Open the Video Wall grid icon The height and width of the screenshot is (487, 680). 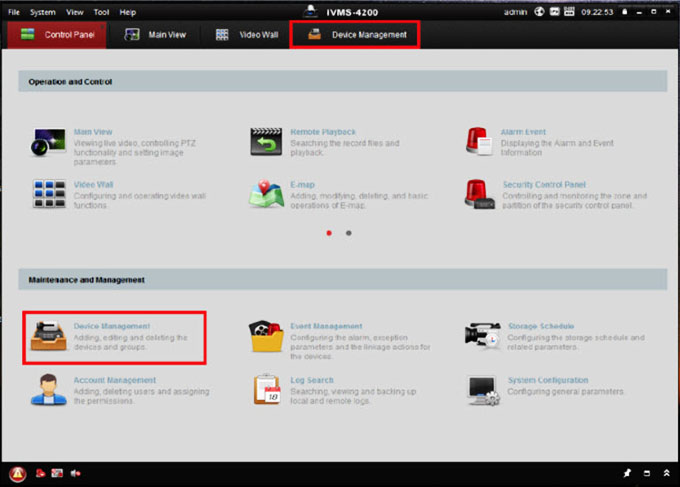coord(49,194)
